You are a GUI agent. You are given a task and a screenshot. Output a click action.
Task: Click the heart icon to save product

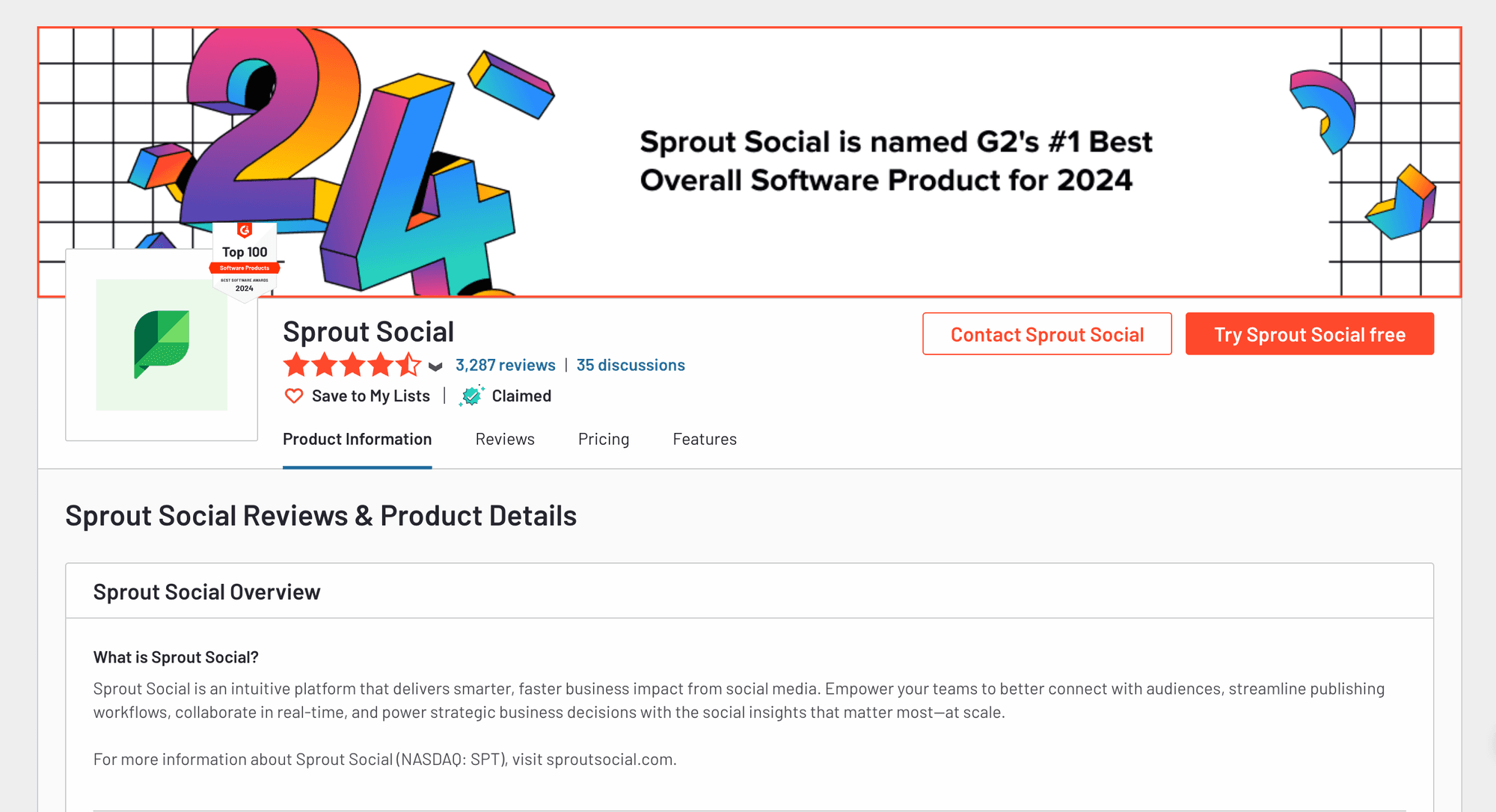(294, 396)
